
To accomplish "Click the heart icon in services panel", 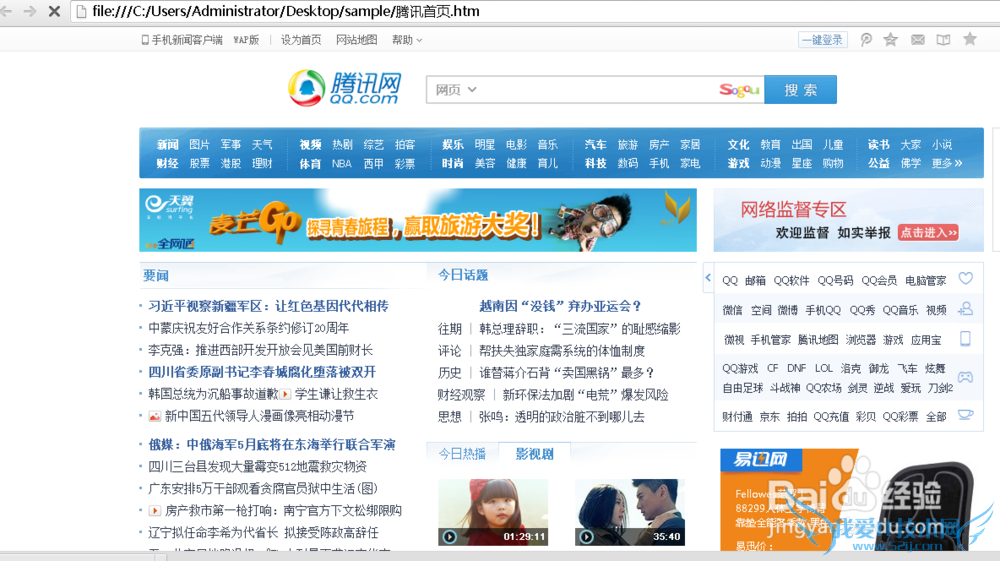I will (965, 279).
